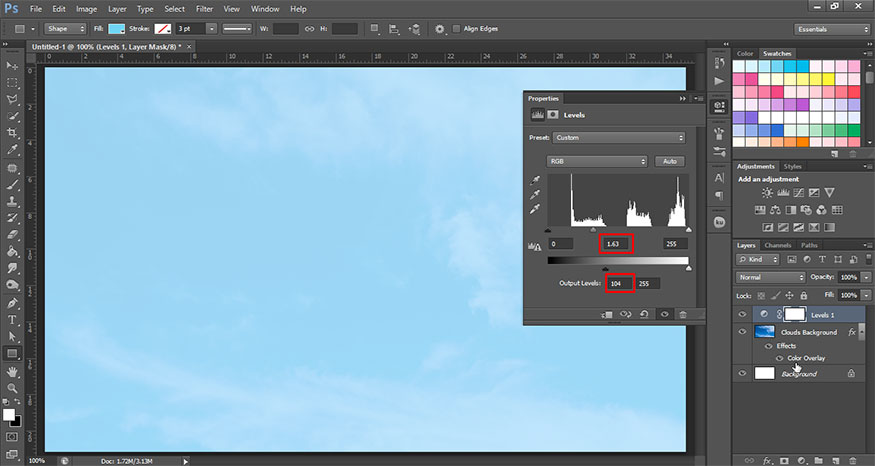Switch to the Channels tab
875x466 pixels.
coord(777,245)
